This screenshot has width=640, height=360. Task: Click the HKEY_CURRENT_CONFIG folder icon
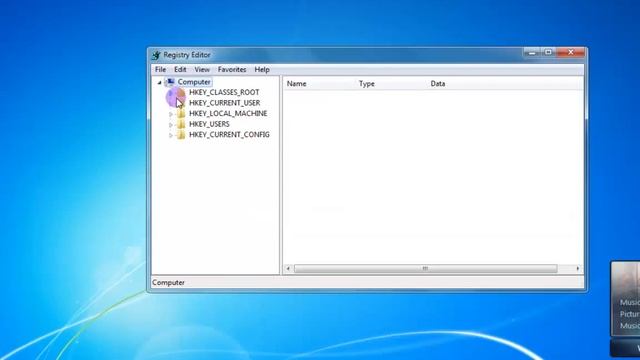tap(181, 135)
